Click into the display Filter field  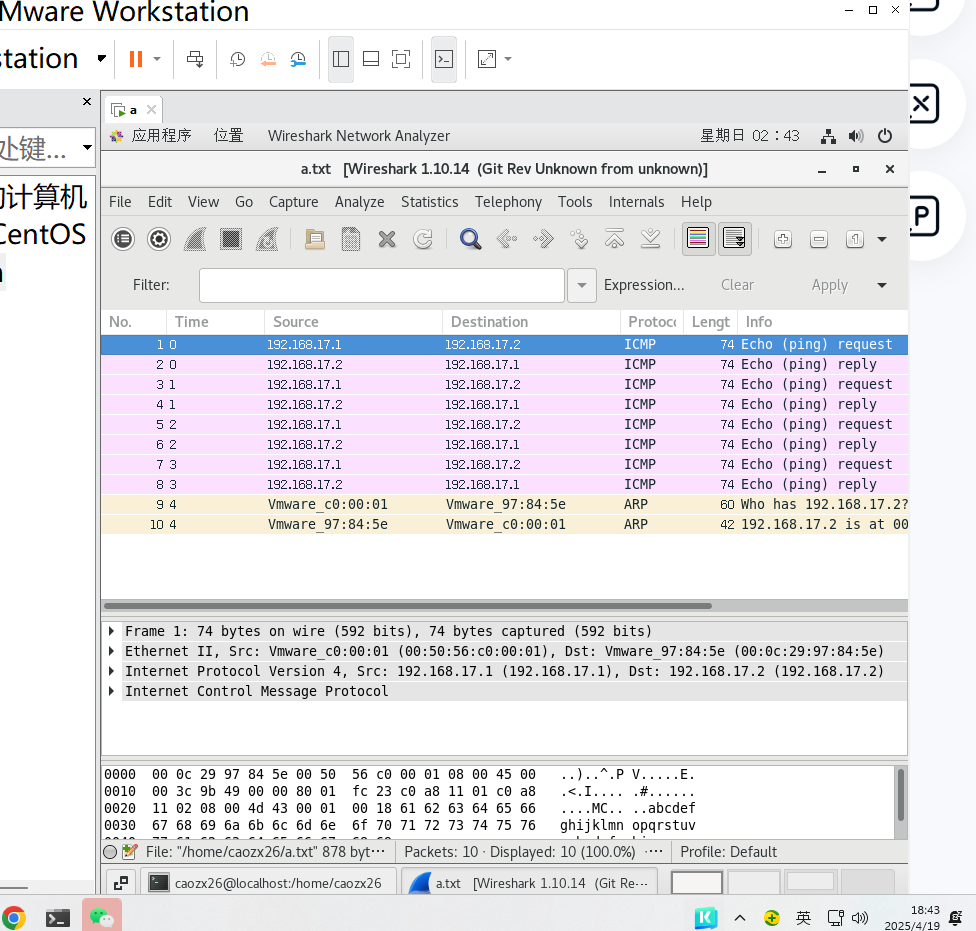click(x=382, y=285)
